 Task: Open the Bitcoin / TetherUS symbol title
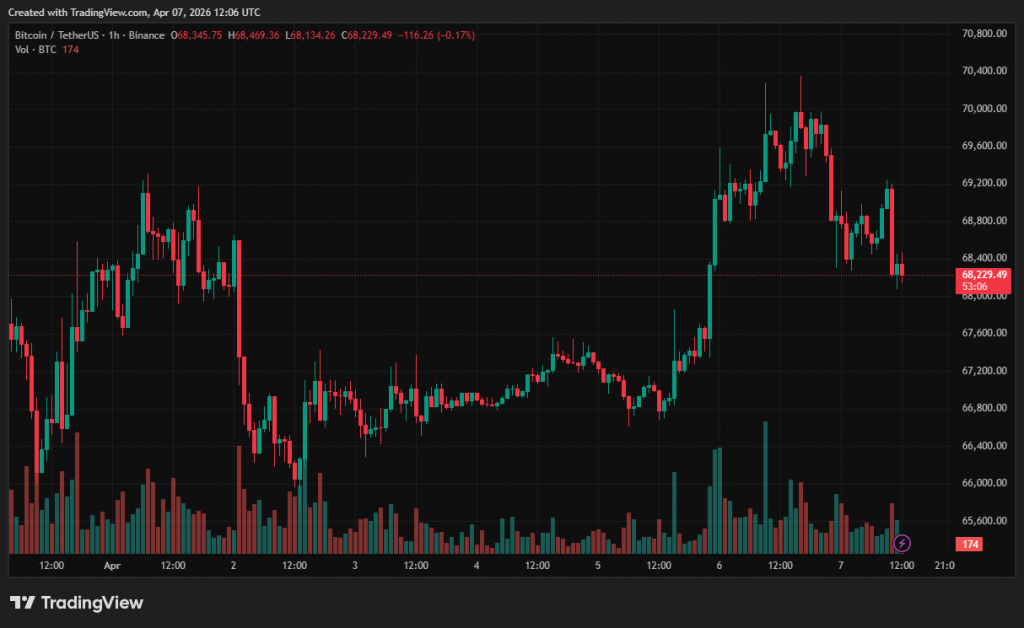[x=58, y=35]
